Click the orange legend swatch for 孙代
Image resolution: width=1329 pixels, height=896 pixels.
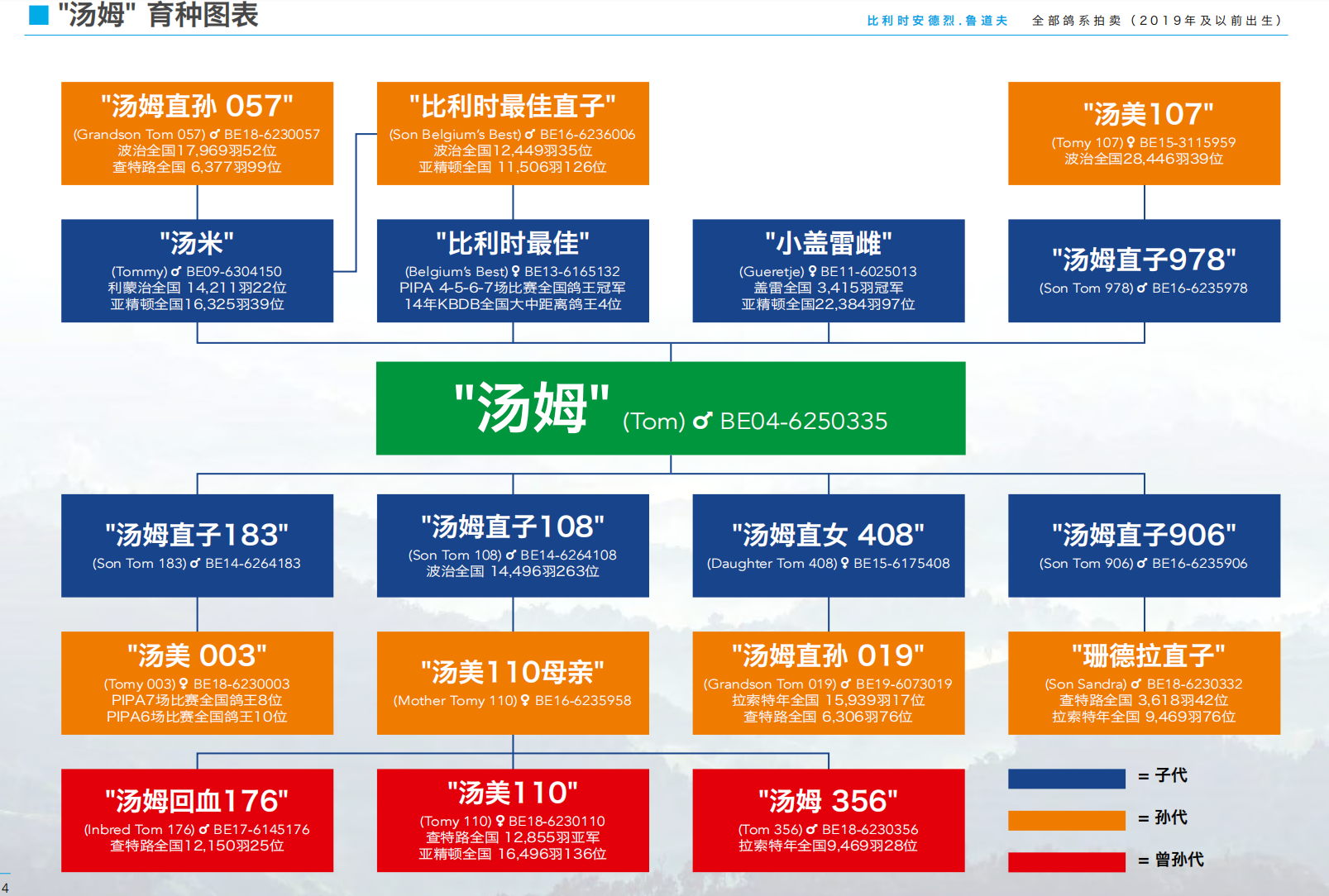[1067, 820]
